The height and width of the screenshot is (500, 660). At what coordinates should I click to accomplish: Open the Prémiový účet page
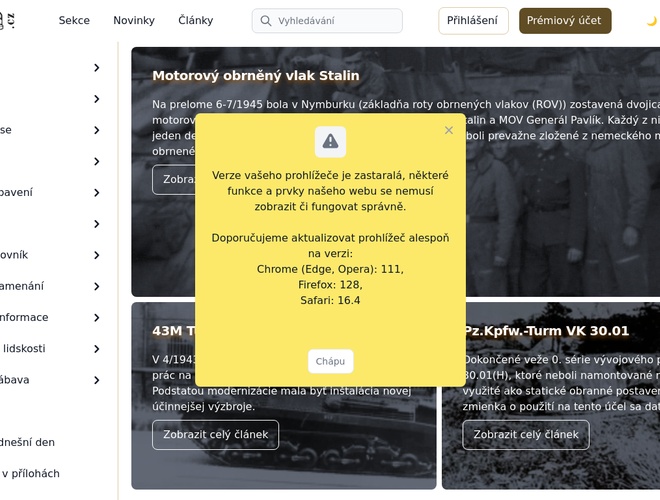pyautogui.click(x=564, y=21)
